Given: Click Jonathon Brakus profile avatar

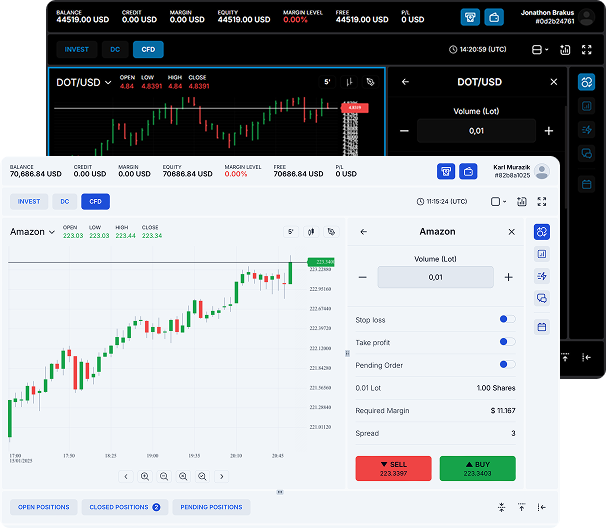Looking at the screenshot, I should pos(587,17).
